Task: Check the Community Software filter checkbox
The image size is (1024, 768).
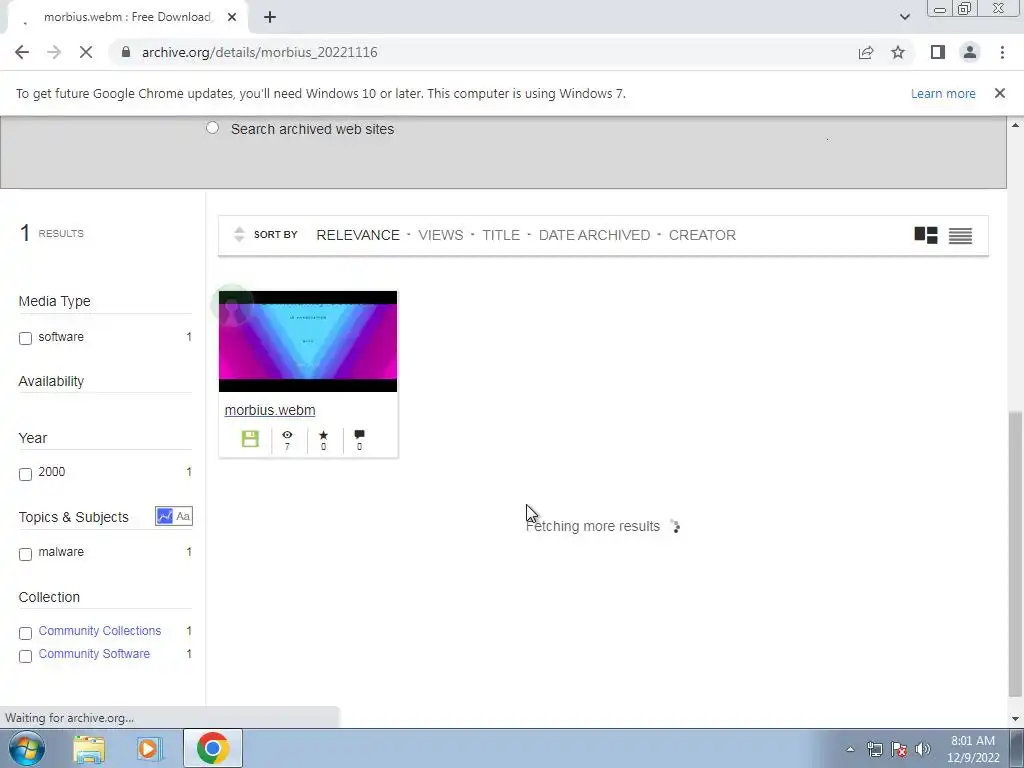Action: tap(25, 656)
